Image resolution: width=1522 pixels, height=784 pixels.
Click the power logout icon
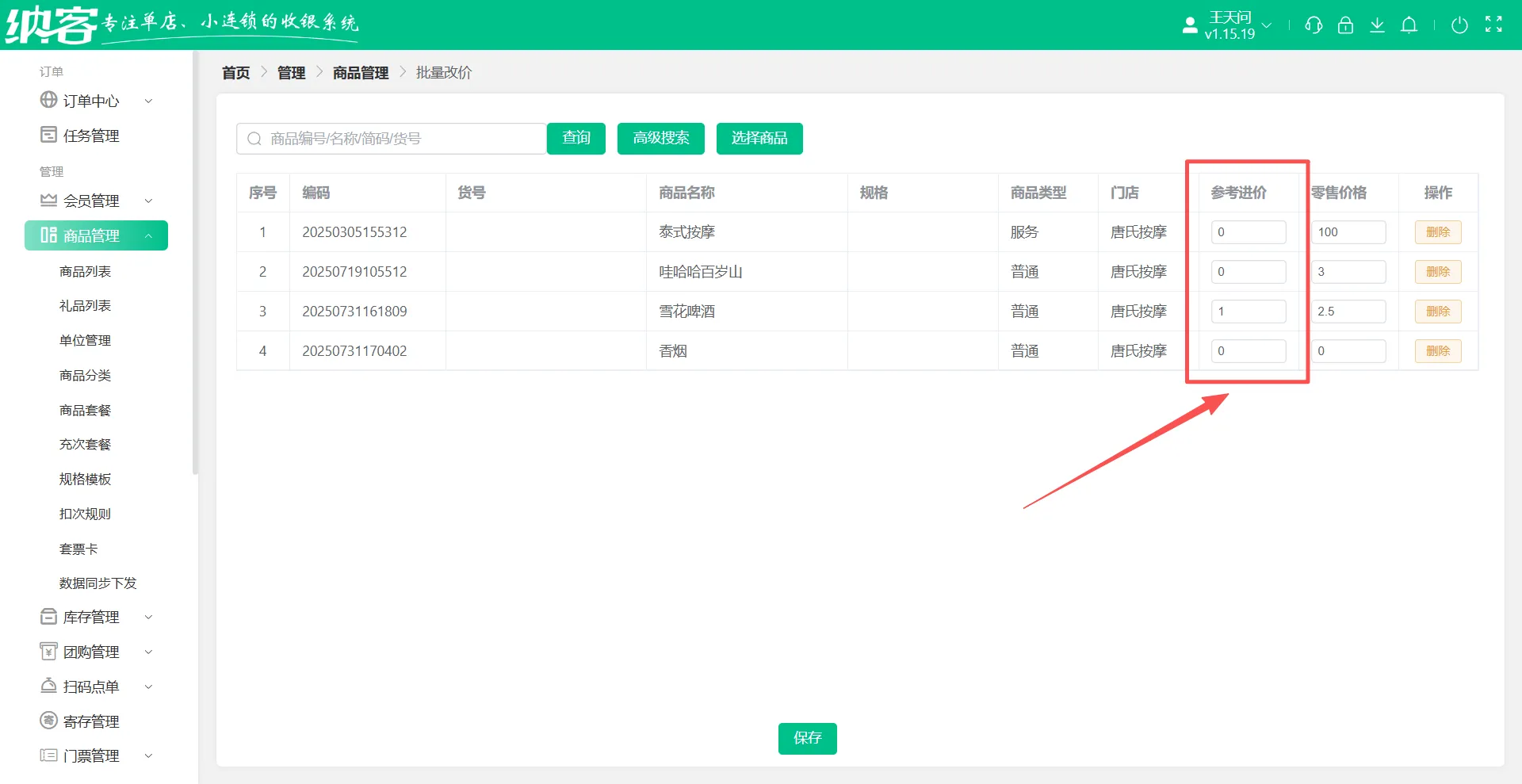click(x=1459, y=25)
